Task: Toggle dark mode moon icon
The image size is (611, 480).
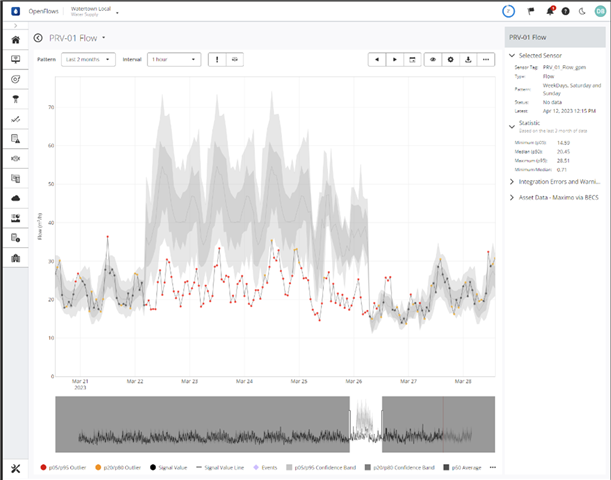Action: point(581,12)
